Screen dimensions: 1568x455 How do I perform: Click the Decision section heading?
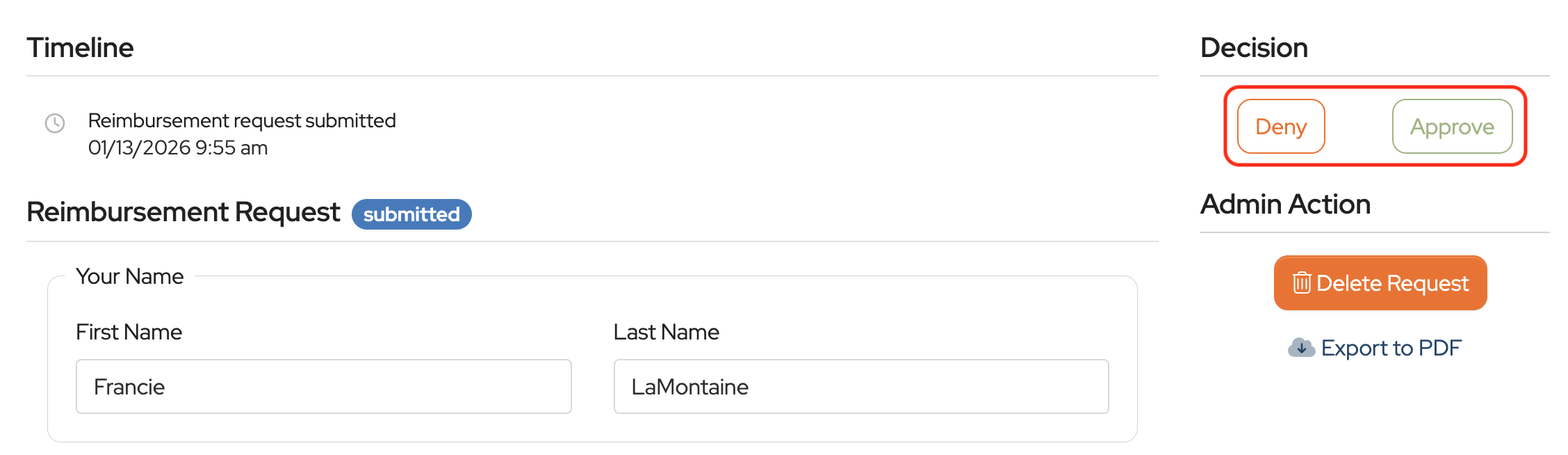(1254, 48)
